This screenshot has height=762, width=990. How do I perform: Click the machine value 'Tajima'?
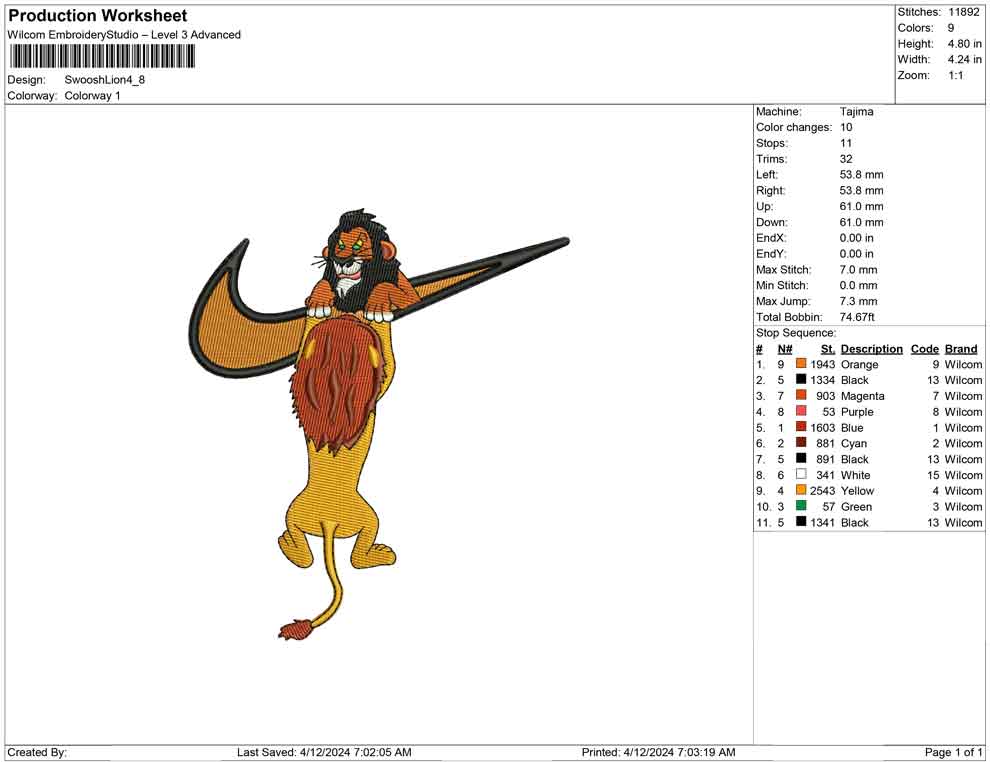click(x=856, y=112)
